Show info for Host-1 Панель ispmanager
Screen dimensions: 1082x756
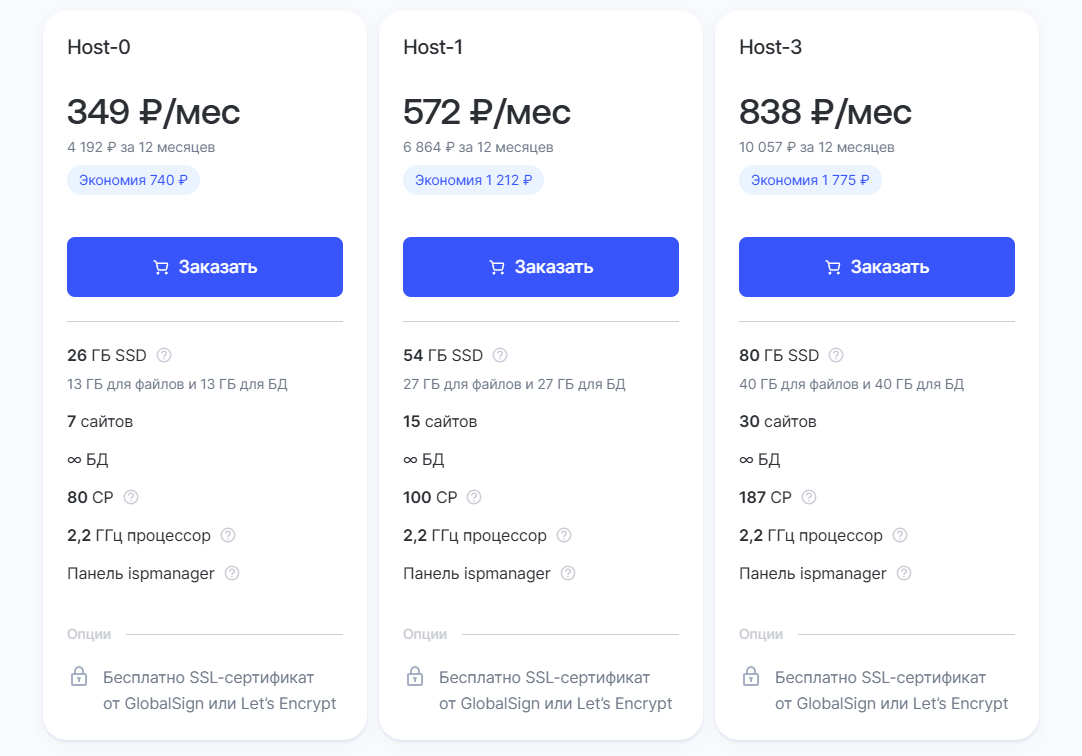coord(568,573)
